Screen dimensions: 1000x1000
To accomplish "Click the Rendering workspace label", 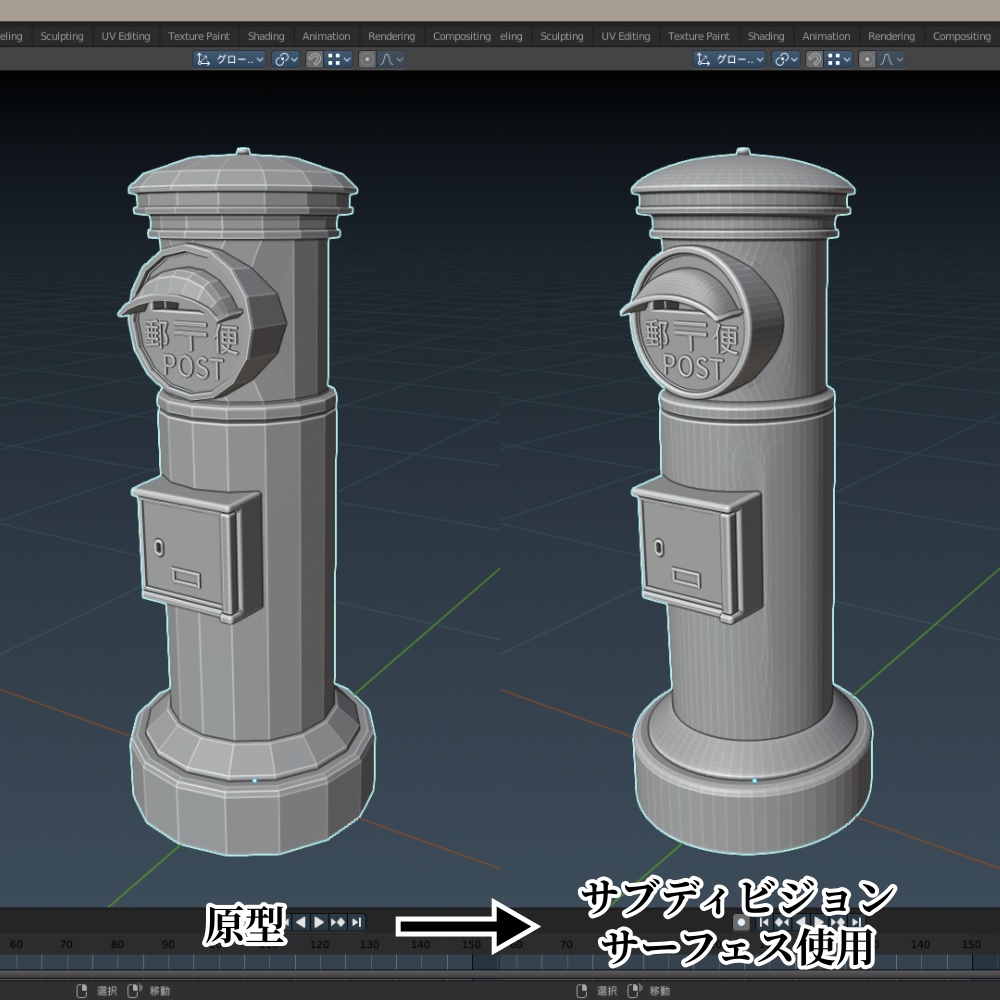I will point(391,35).
